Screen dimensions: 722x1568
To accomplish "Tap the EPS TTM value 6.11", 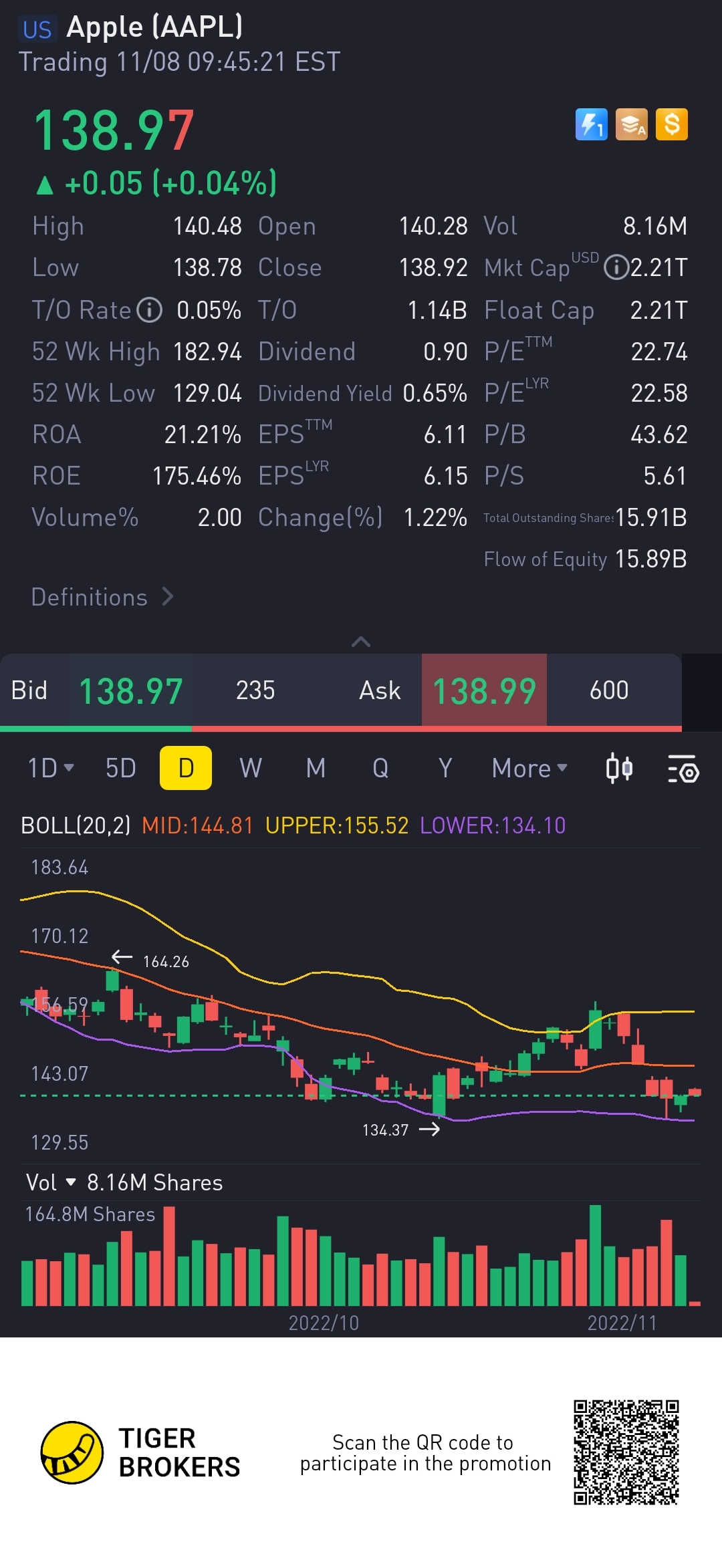I will pyautogui.click(x=445, y=434).
